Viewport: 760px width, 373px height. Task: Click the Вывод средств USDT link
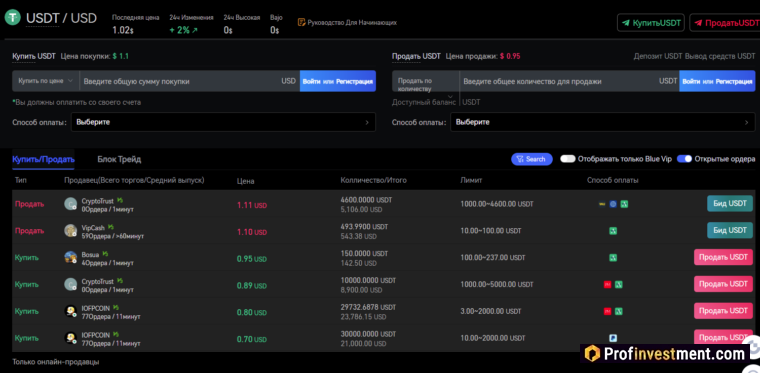click(x=720, y=56)
